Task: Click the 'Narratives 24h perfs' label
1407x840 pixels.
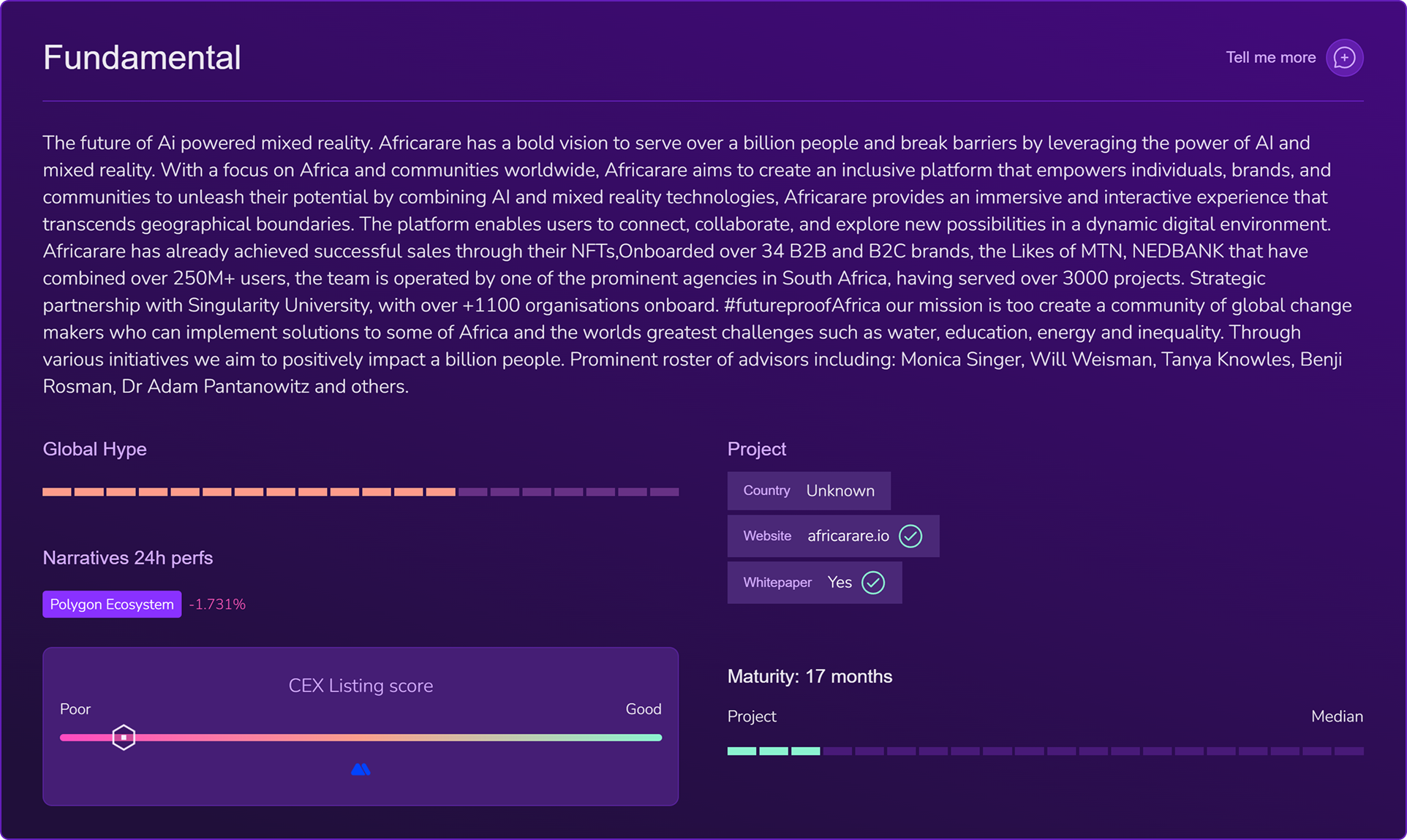Action: (128, 558)
